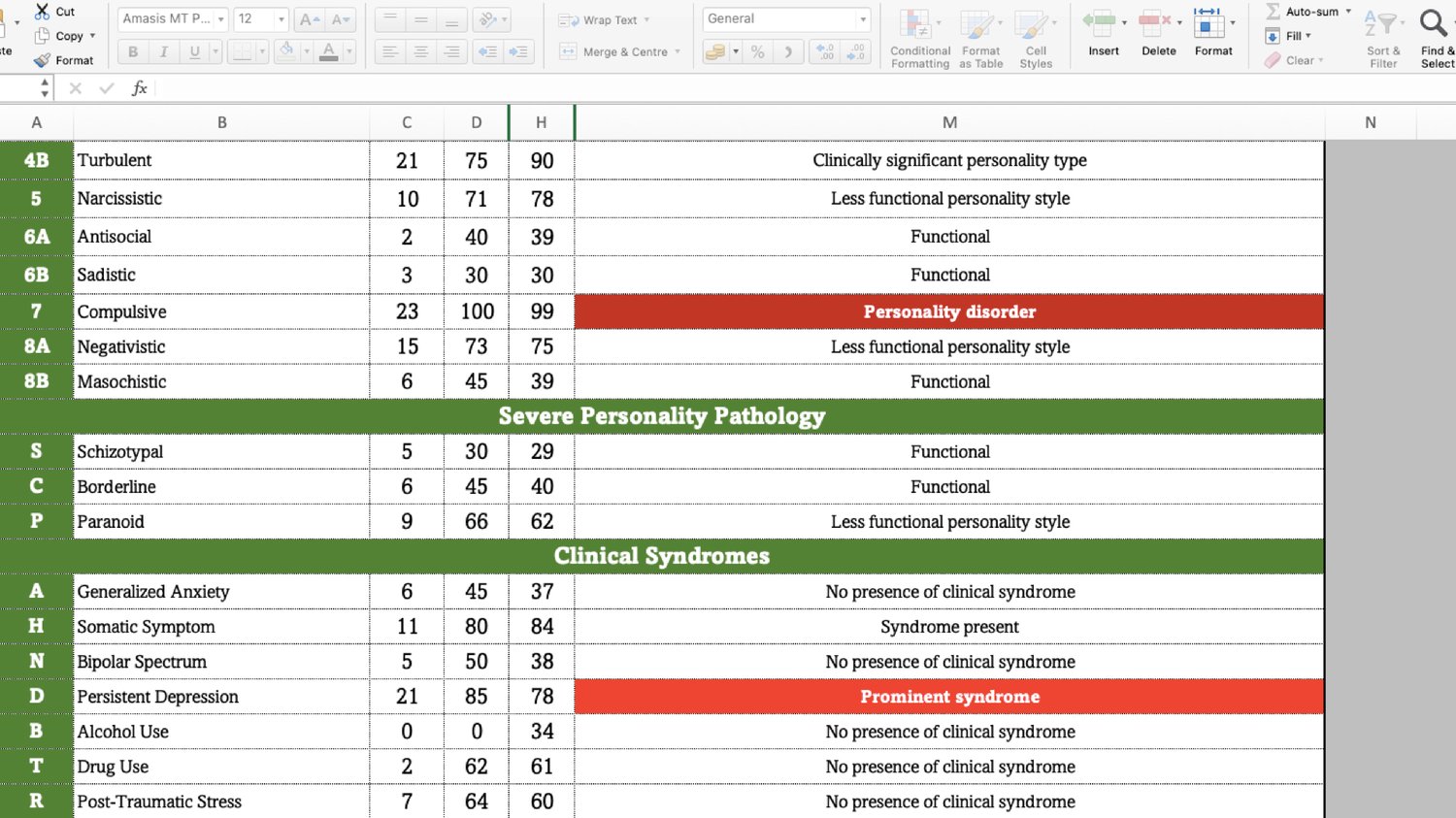Expand the underline style arrow
Viewport: 1456px width, 818px height.
[215, 51]
